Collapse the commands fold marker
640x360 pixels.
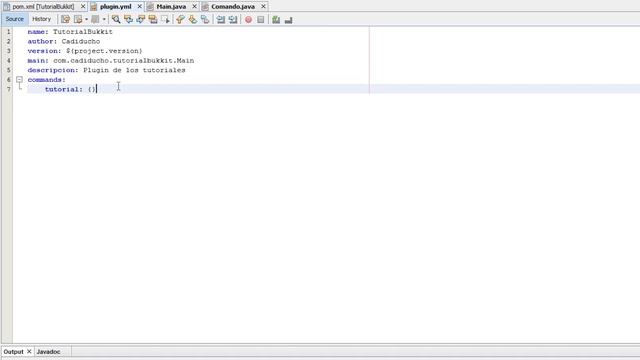[19, 80]
